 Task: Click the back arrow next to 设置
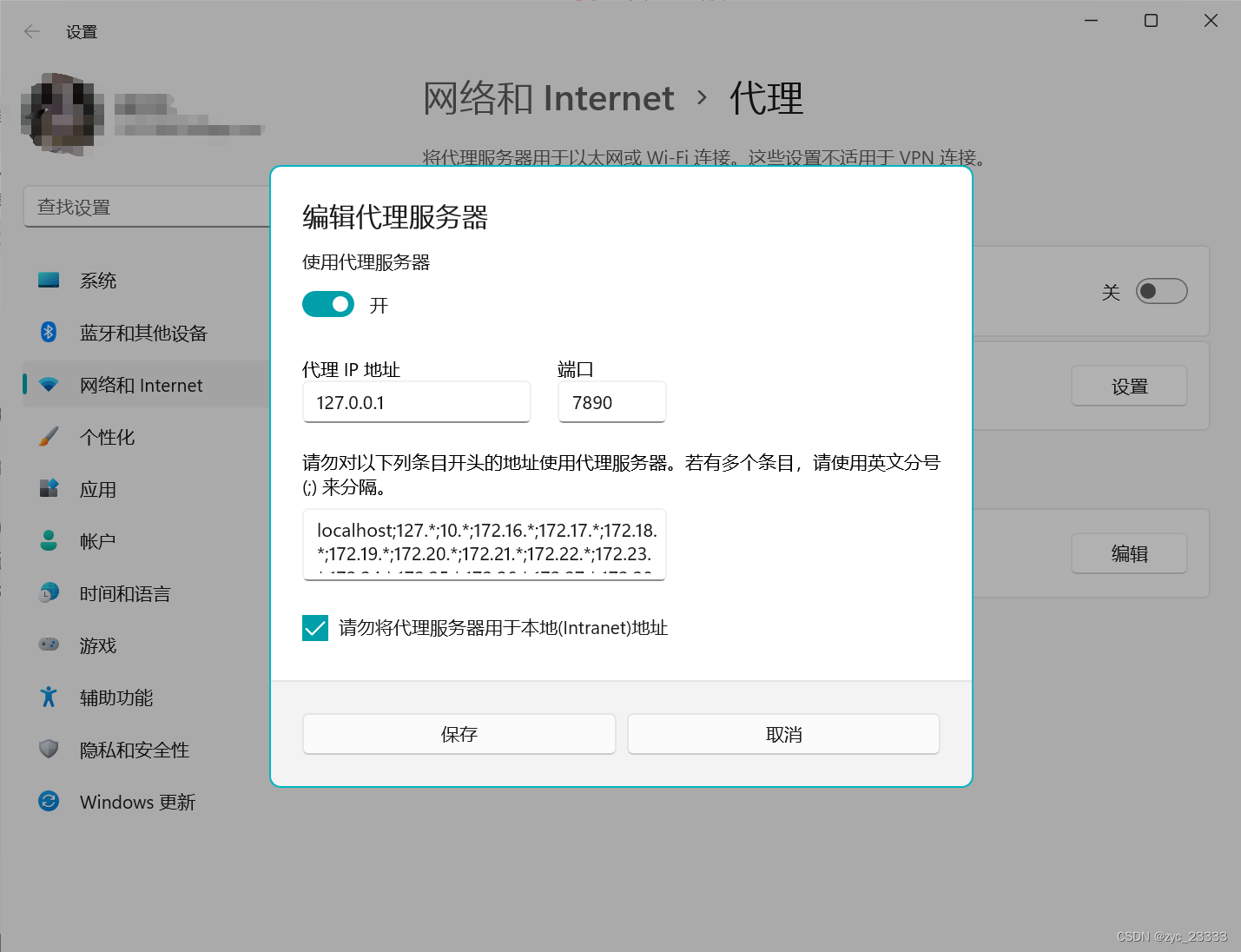[31, 30]
